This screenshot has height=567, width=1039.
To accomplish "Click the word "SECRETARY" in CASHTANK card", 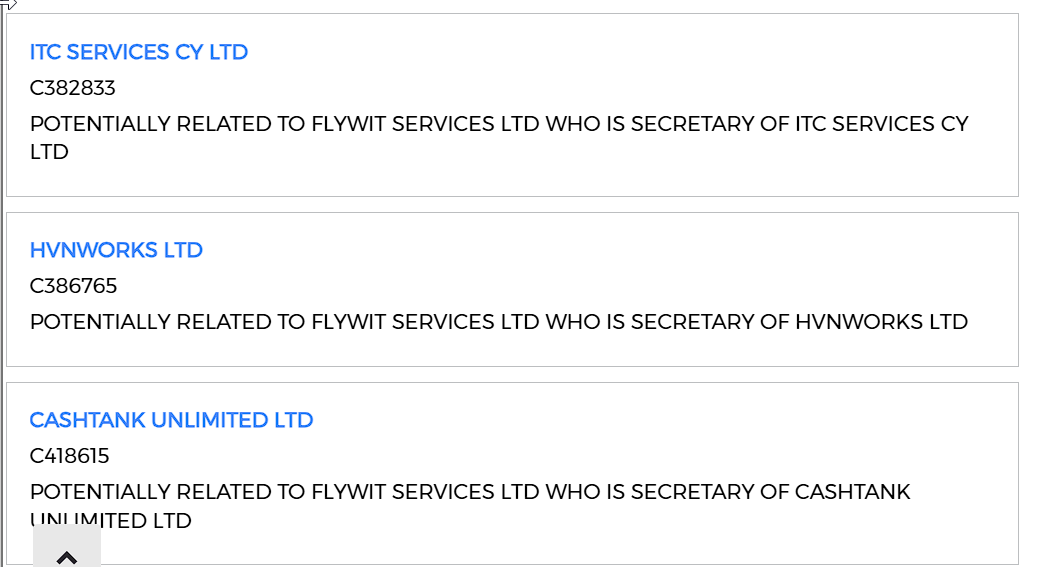I will click(x=696, y=492).
